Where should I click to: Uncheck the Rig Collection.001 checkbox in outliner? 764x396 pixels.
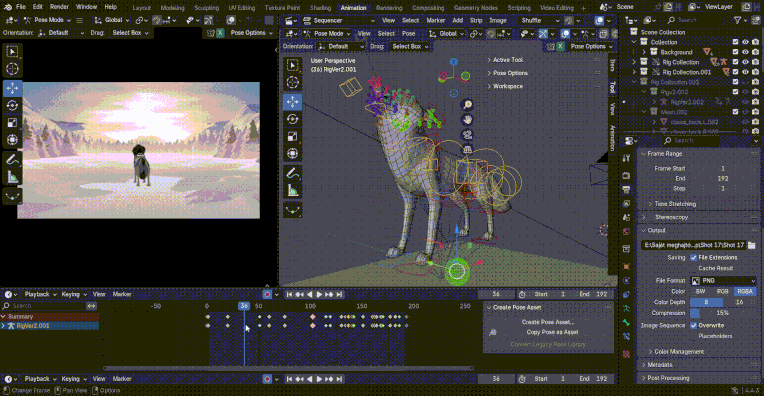[736, 72]
